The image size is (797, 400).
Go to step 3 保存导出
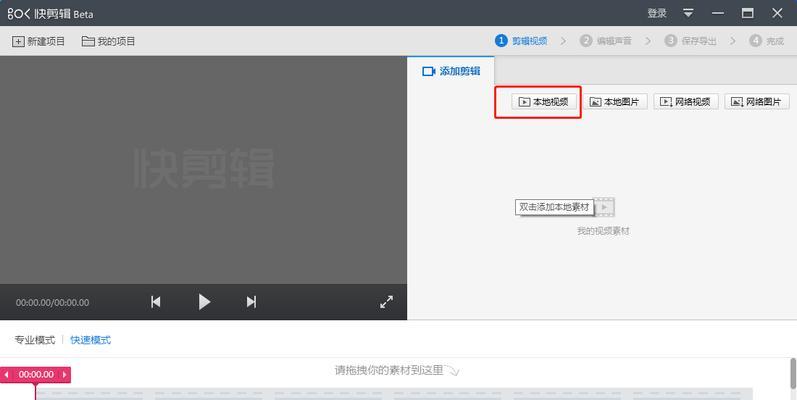[x=691, y=41]
